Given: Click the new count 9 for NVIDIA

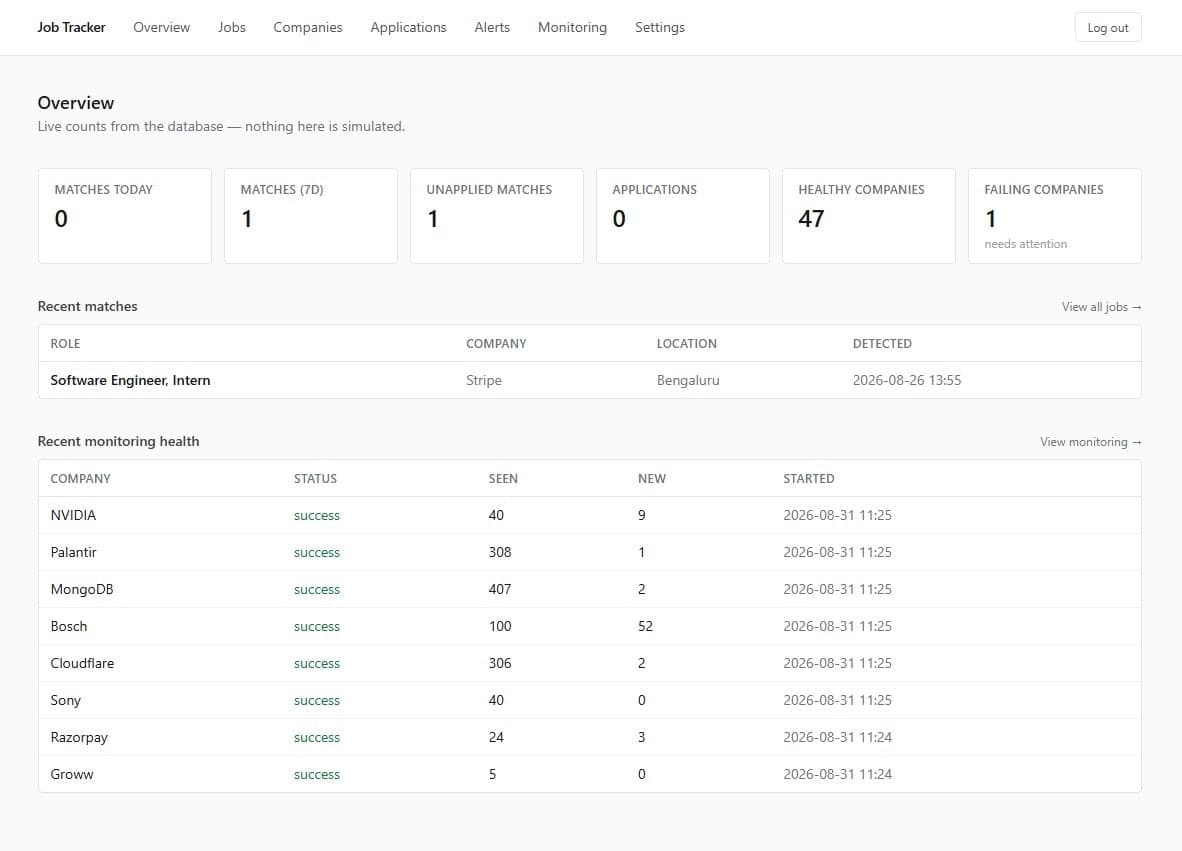Looking at the screenshot, I should click(642, 515).
